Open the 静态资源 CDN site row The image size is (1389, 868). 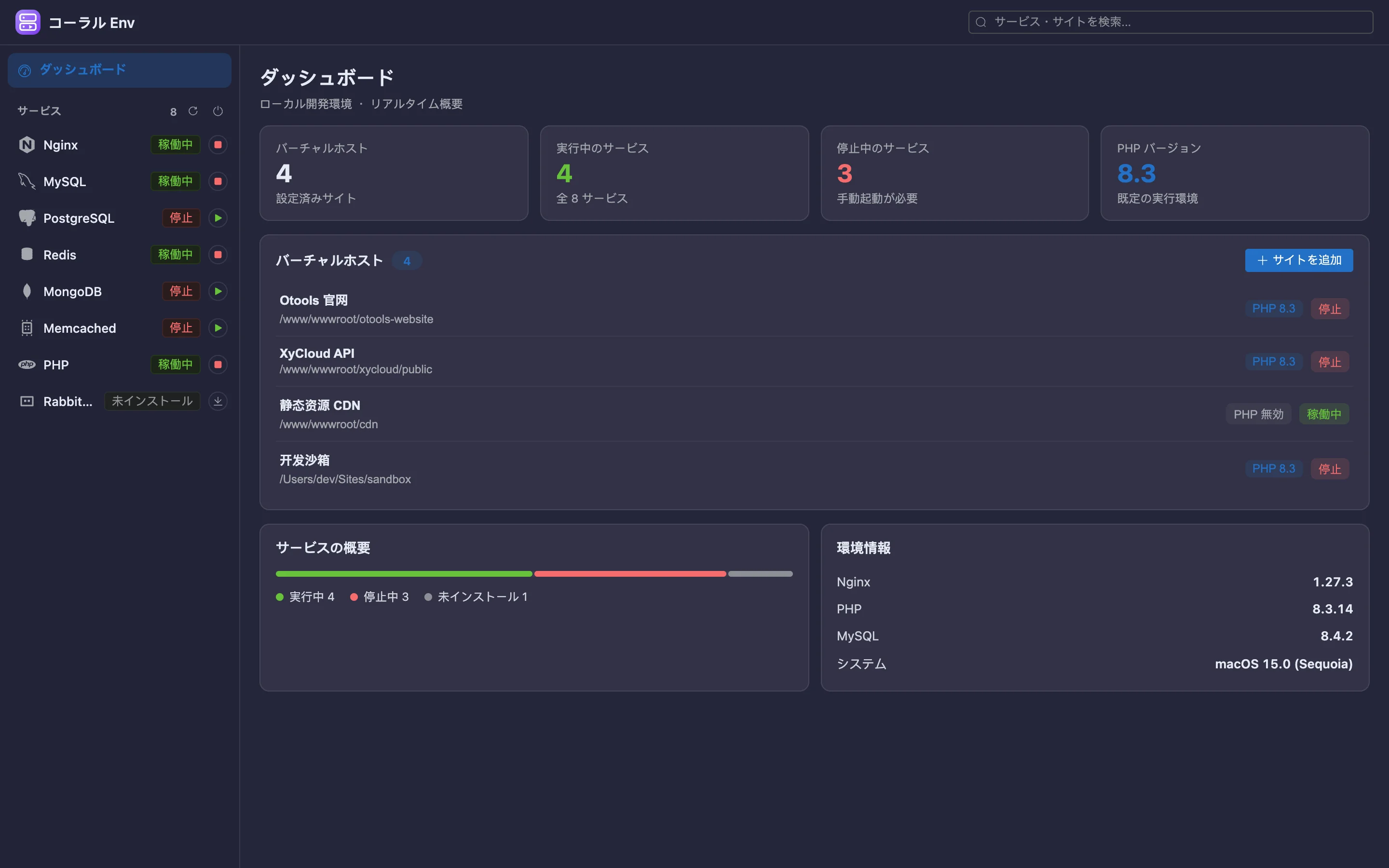(x=814, y=415)
